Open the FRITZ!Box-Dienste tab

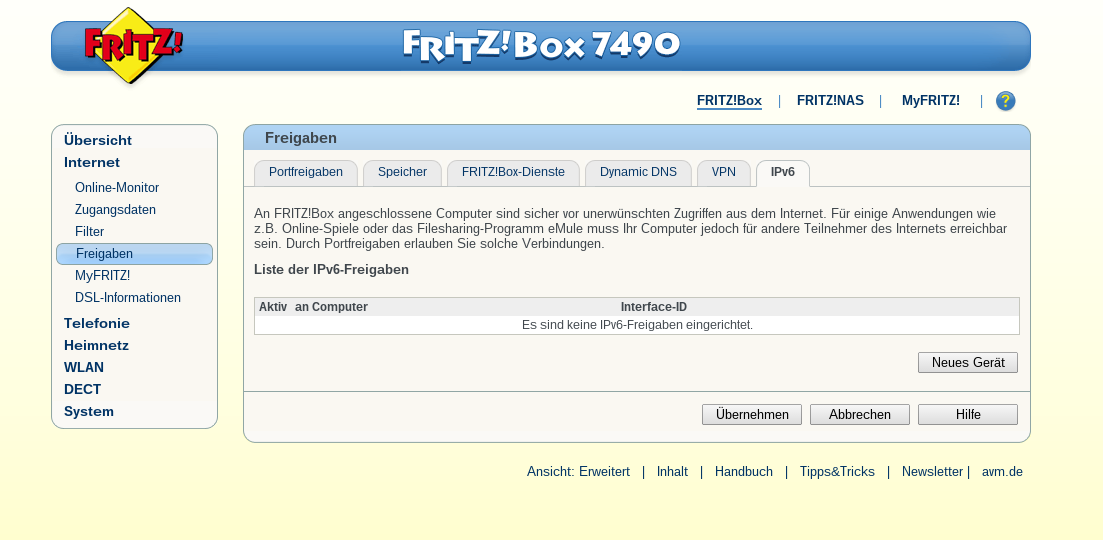tap(513, 173)
